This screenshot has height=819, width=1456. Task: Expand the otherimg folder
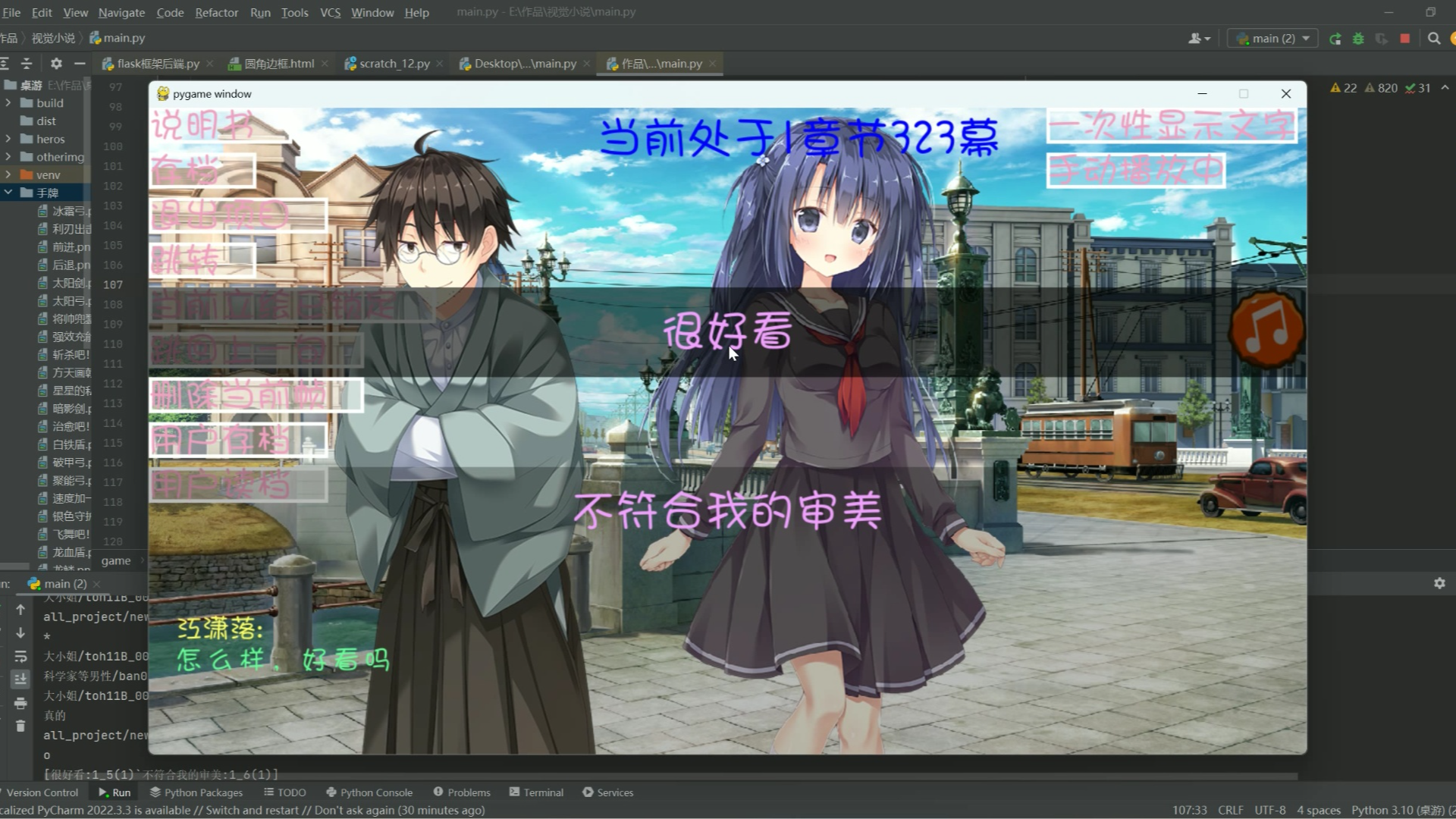pos(8,157)
